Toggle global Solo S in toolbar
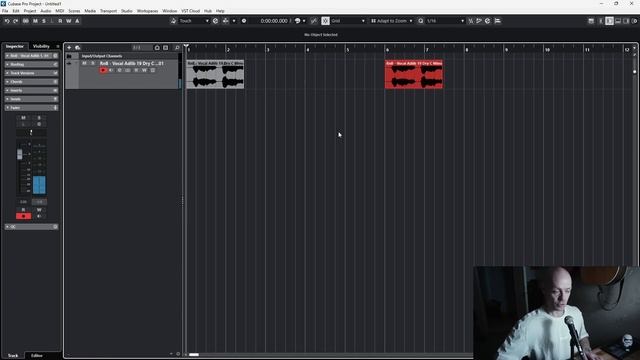Viewport: 640px width, 360px height. click(x=44, y=21)
